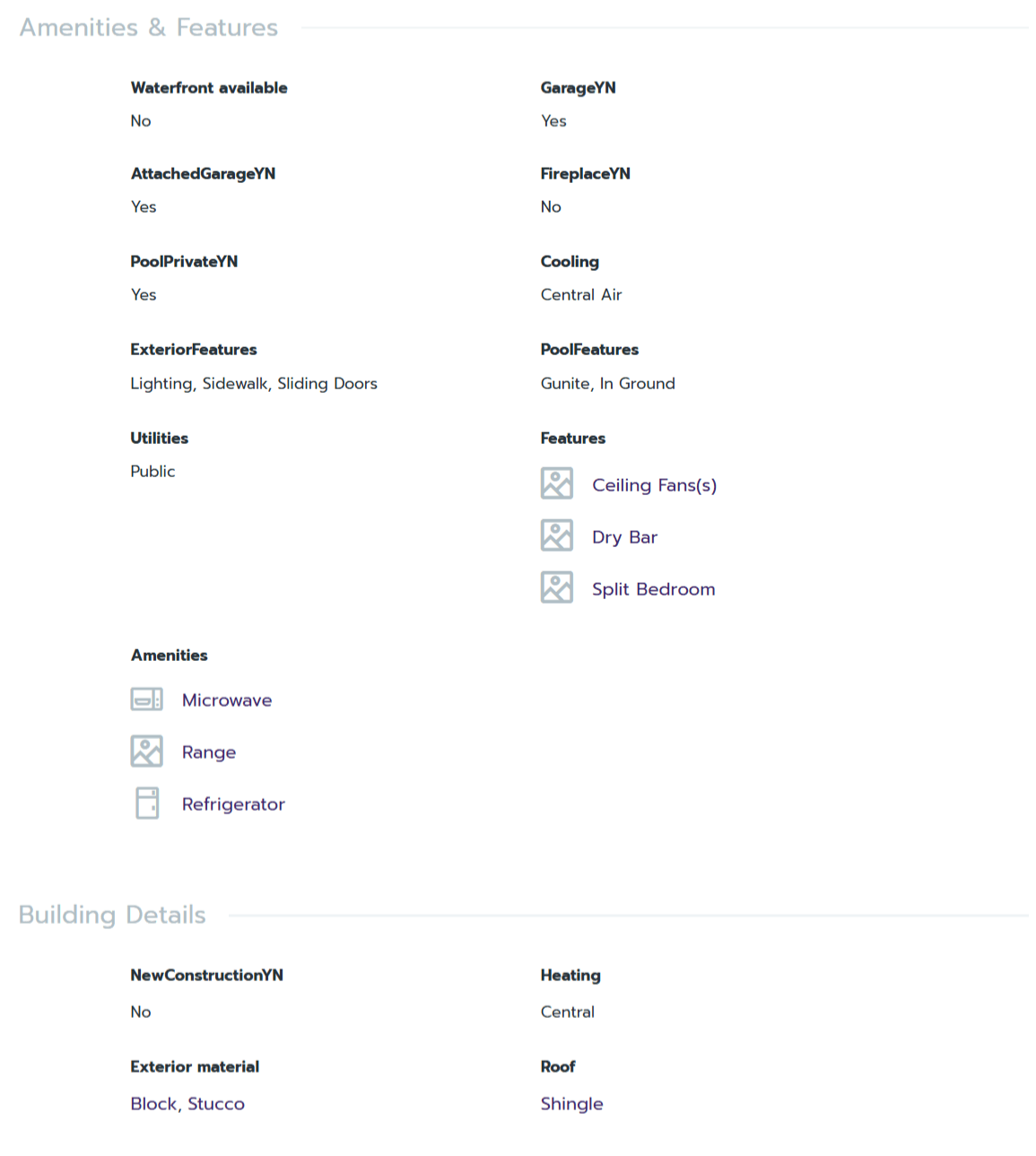Click the Range amenity image icon
Screen dimensions: 1036x1156
pos(146,752)
